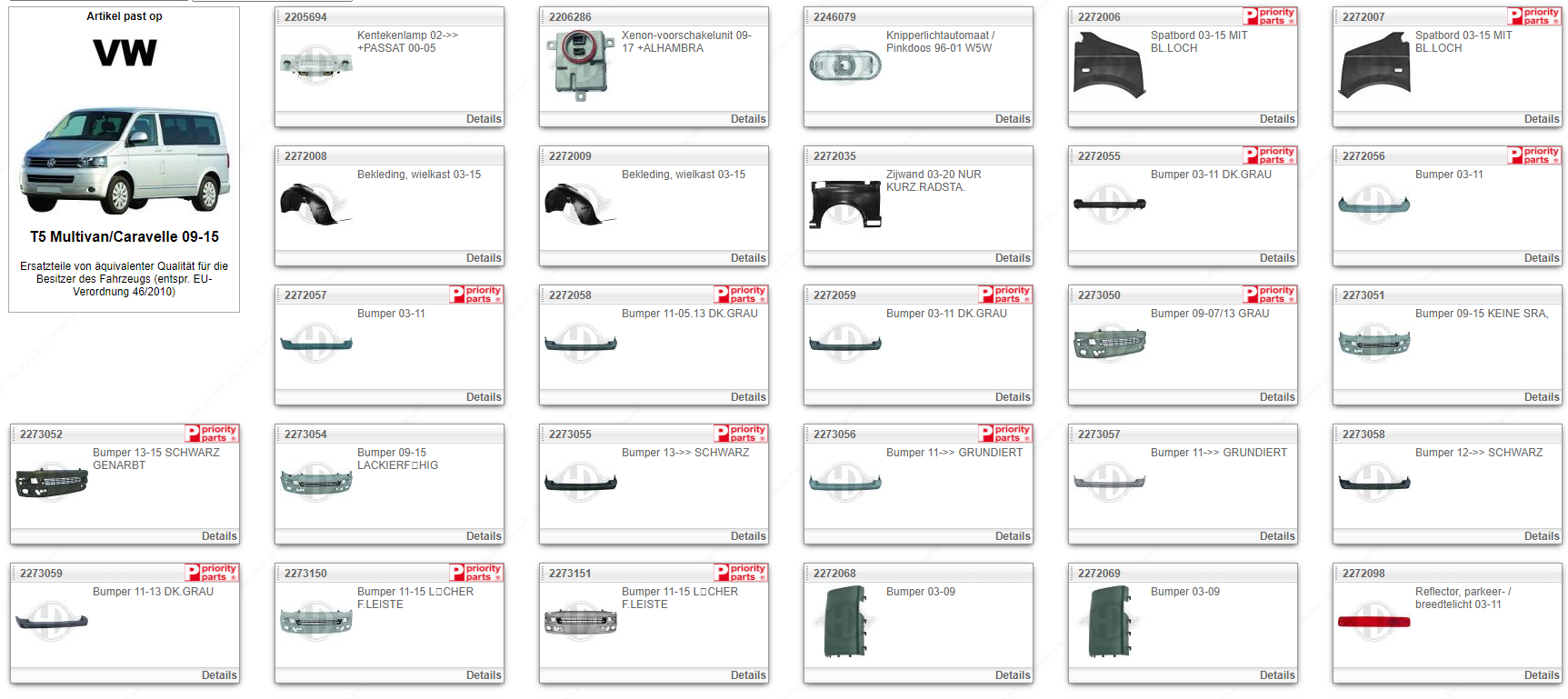Click the priority parts badge on item 2273052
The width and height of the screenshot is (1568, 699).
212,434
